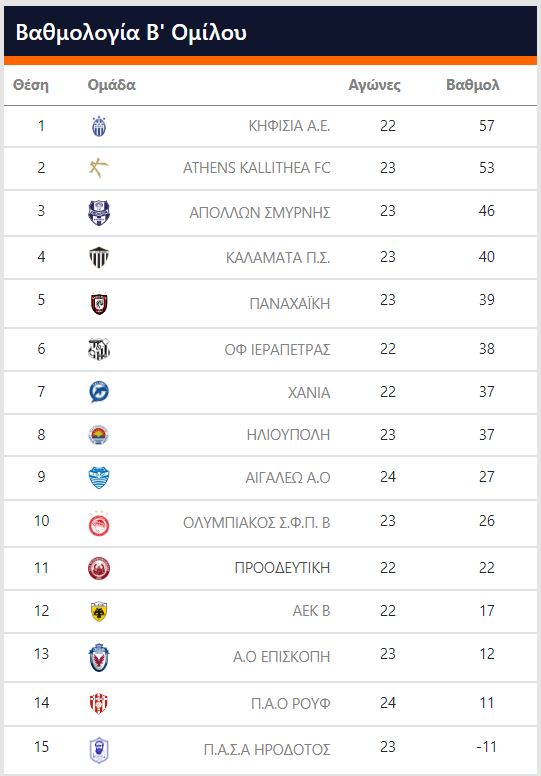Click the ΑΕΚ Β yellow eagle badge
This screenshot has height=776, width=541.
tap(99, 611)
